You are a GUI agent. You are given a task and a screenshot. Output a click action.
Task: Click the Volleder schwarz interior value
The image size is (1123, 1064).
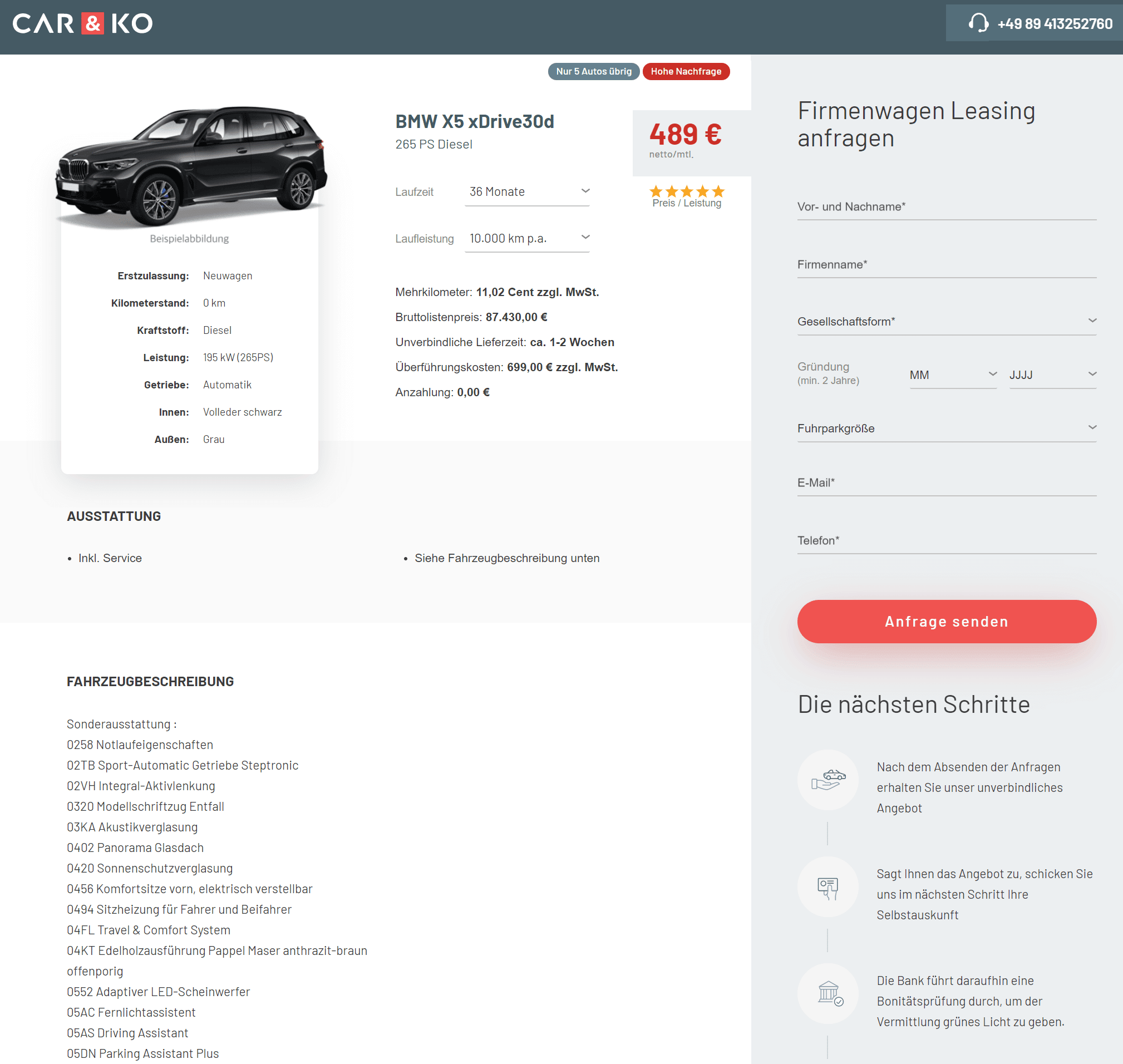coord(242,412)
